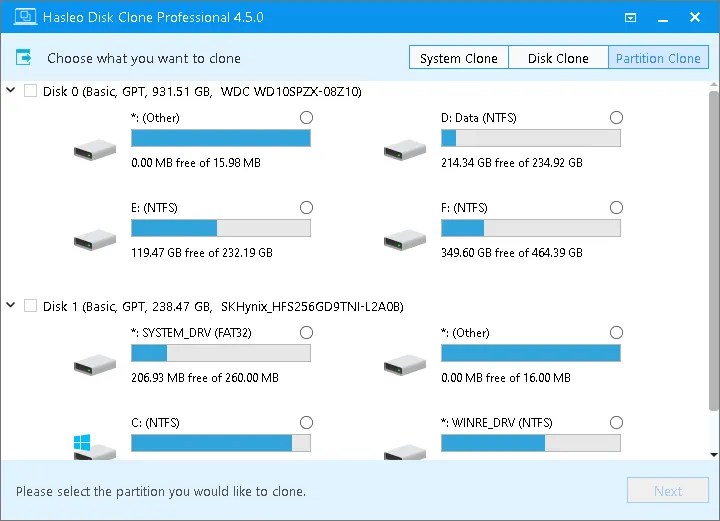Collapse the Disk 0 partition list
Screen dimensions: 720x521
(x=11, y=90)
